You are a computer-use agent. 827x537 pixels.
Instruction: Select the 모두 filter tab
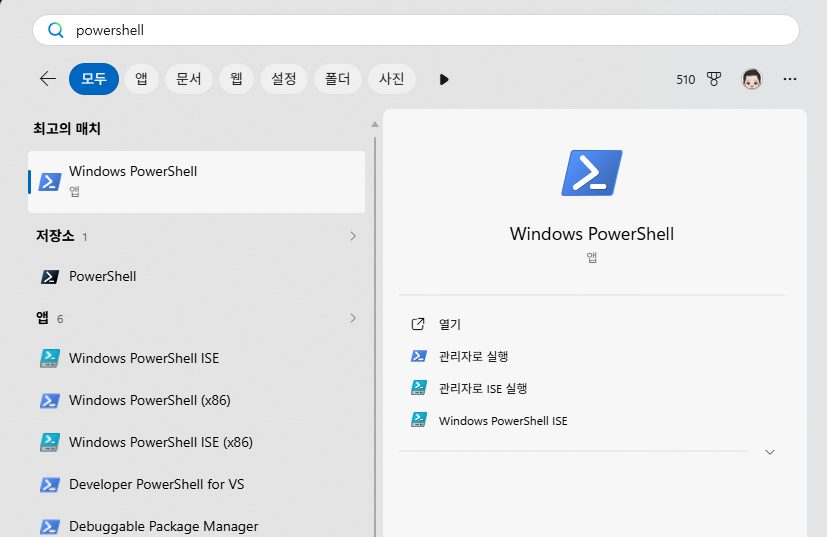pyautogui.click(x=94, y=79)
